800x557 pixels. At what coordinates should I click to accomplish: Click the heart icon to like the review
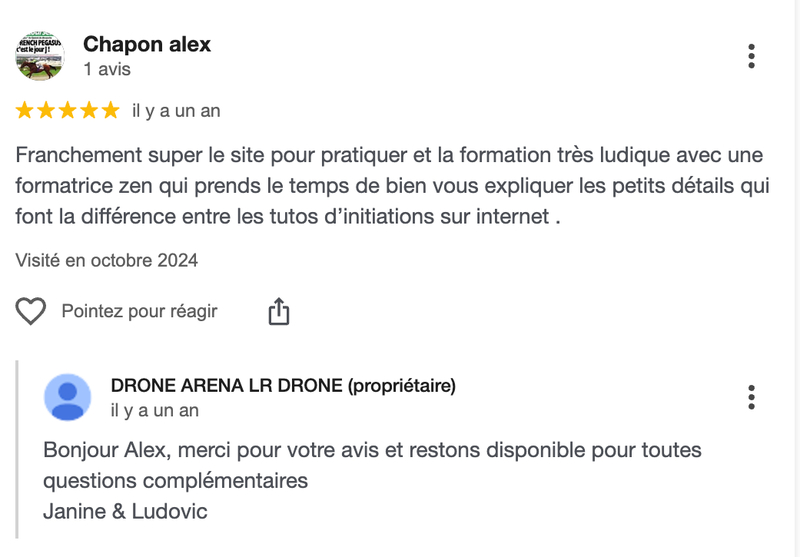point(31,312)
